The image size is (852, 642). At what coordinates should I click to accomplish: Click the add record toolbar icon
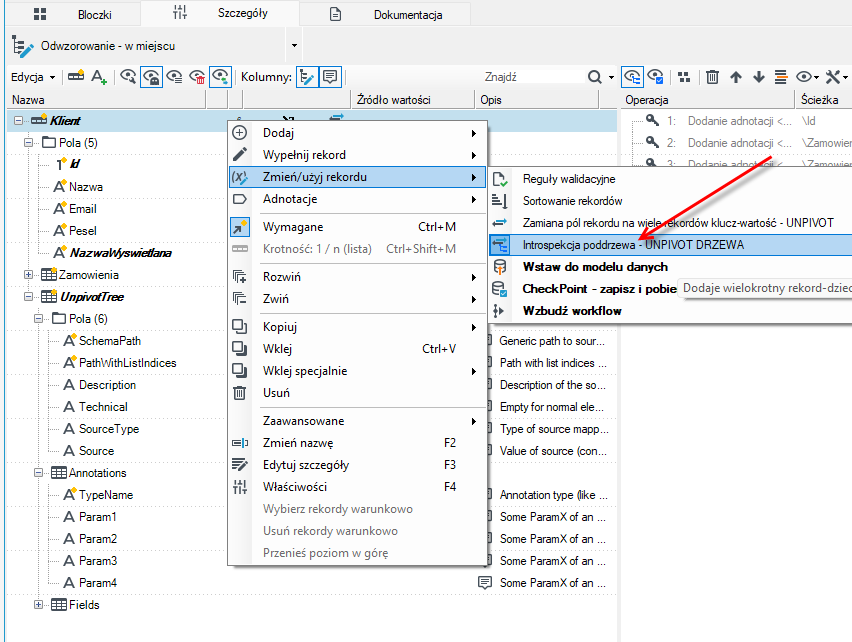click(x=76, y=77)
